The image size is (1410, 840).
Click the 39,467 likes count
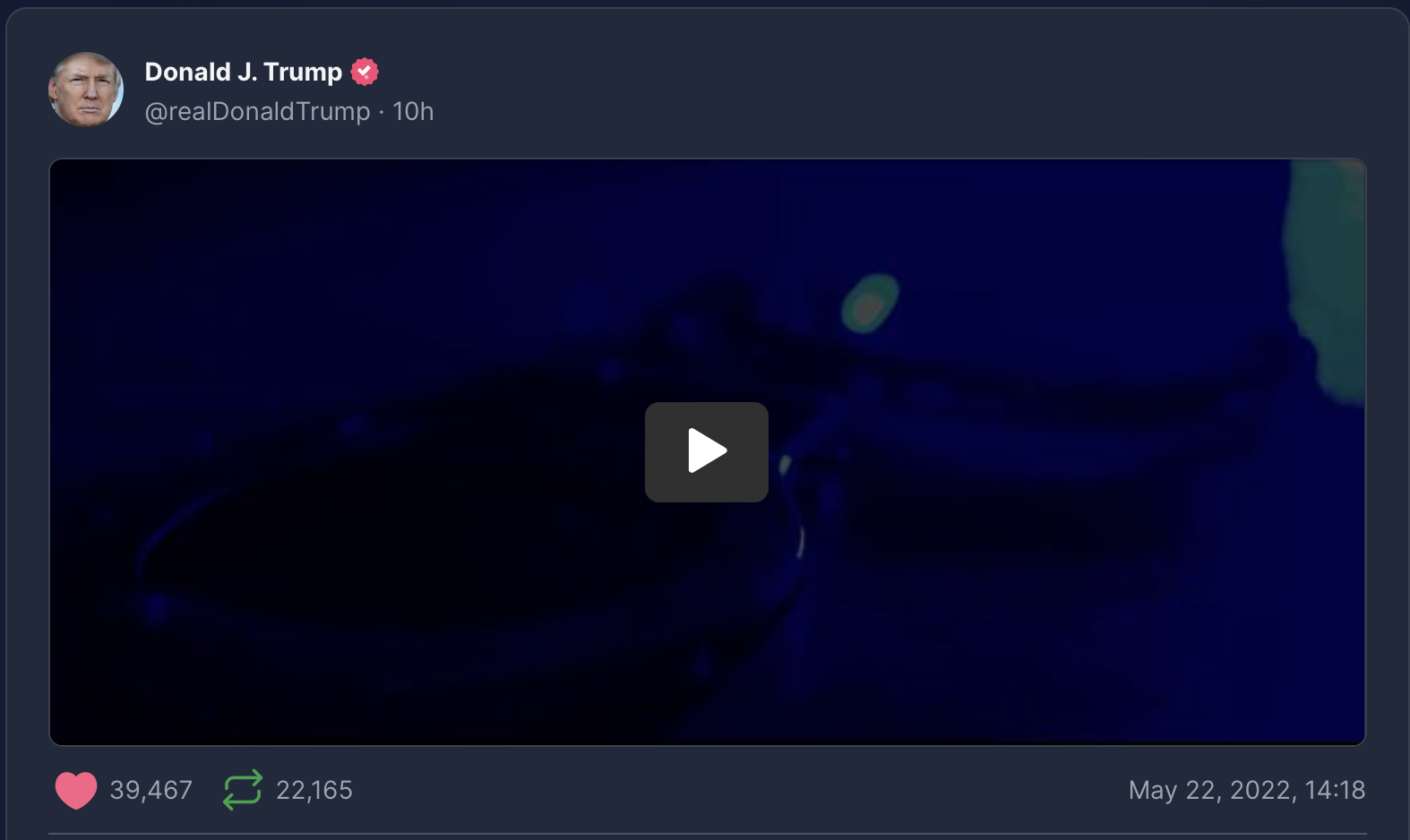tap(150, 790)
